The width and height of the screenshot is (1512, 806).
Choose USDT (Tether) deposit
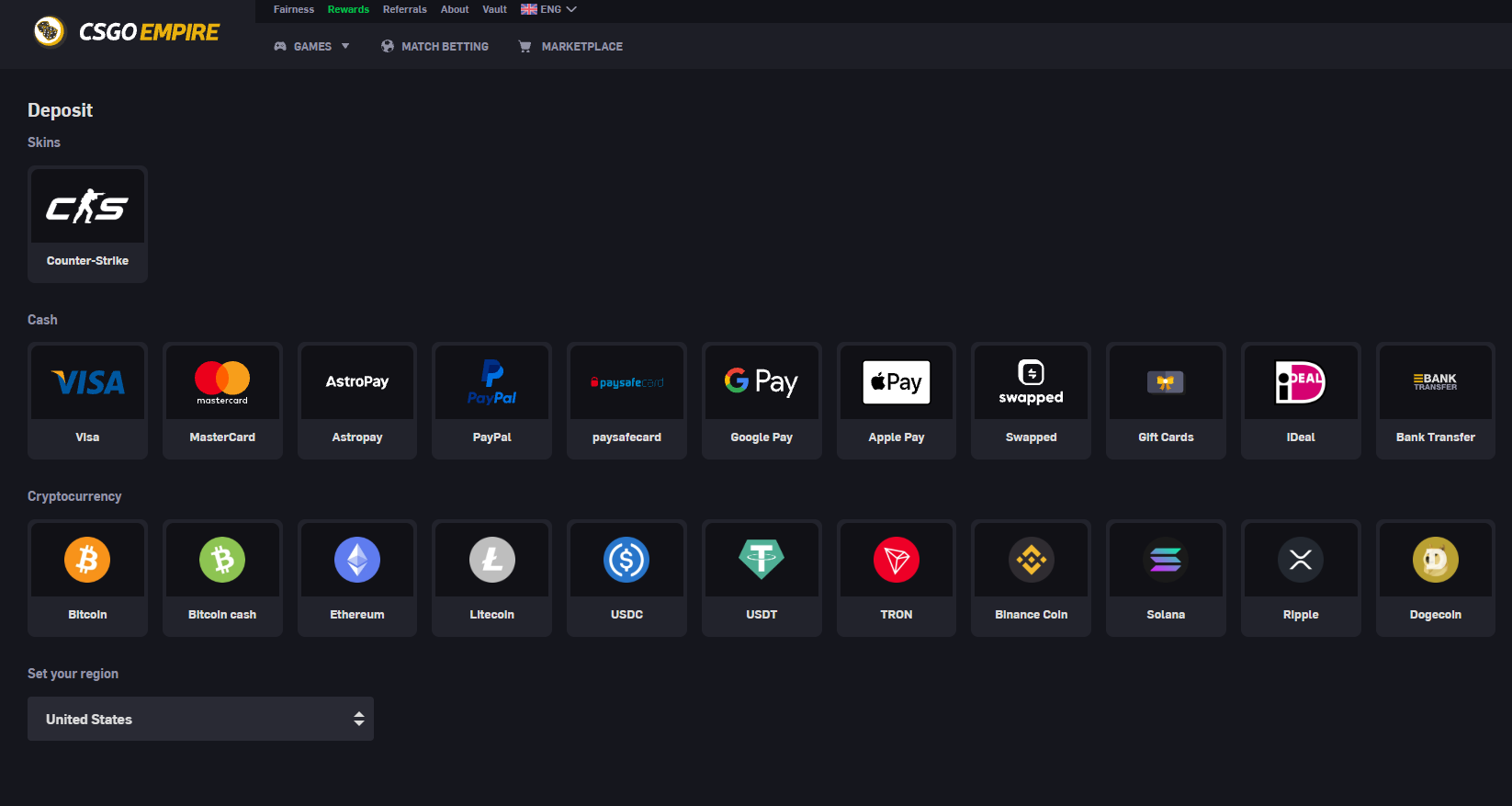coord(762,578)
